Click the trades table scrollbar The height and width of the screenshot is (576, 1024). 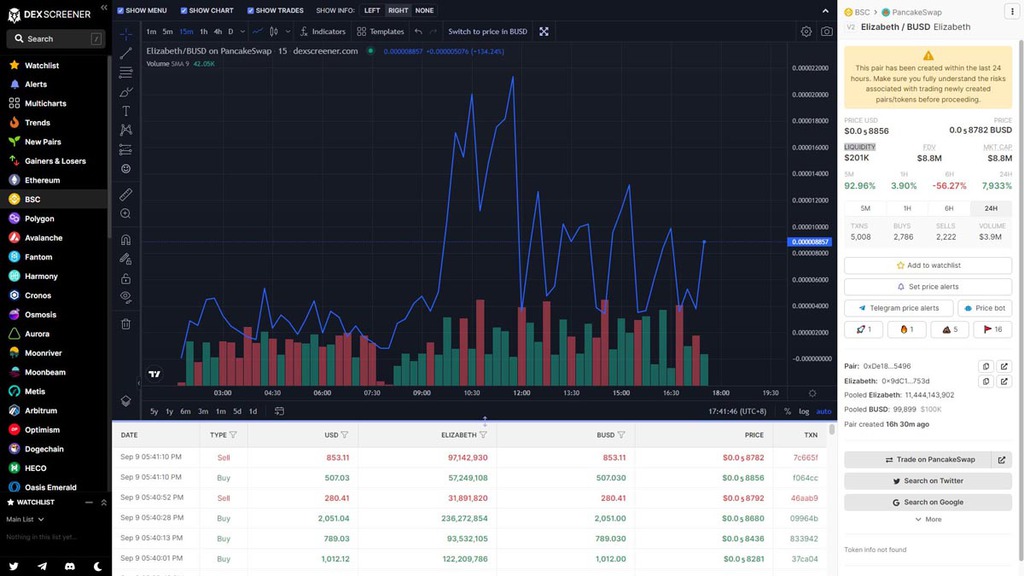[x=831, y=430]
